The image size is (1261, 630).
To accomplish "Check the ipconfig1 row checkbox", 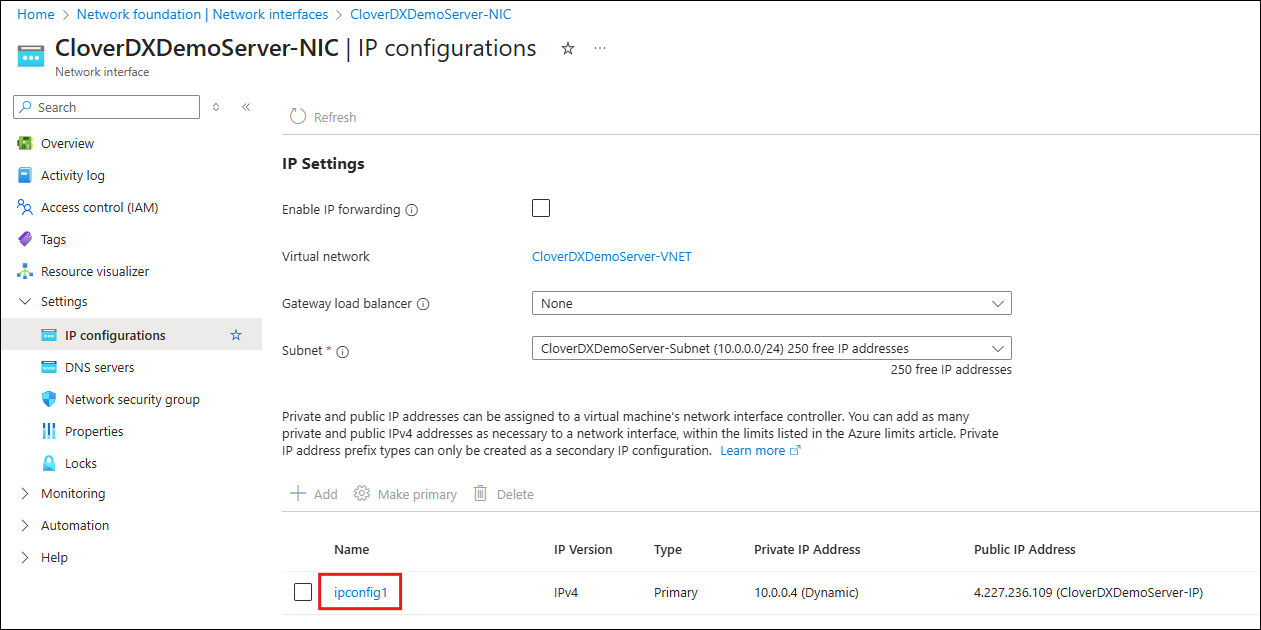I will 303,591.
